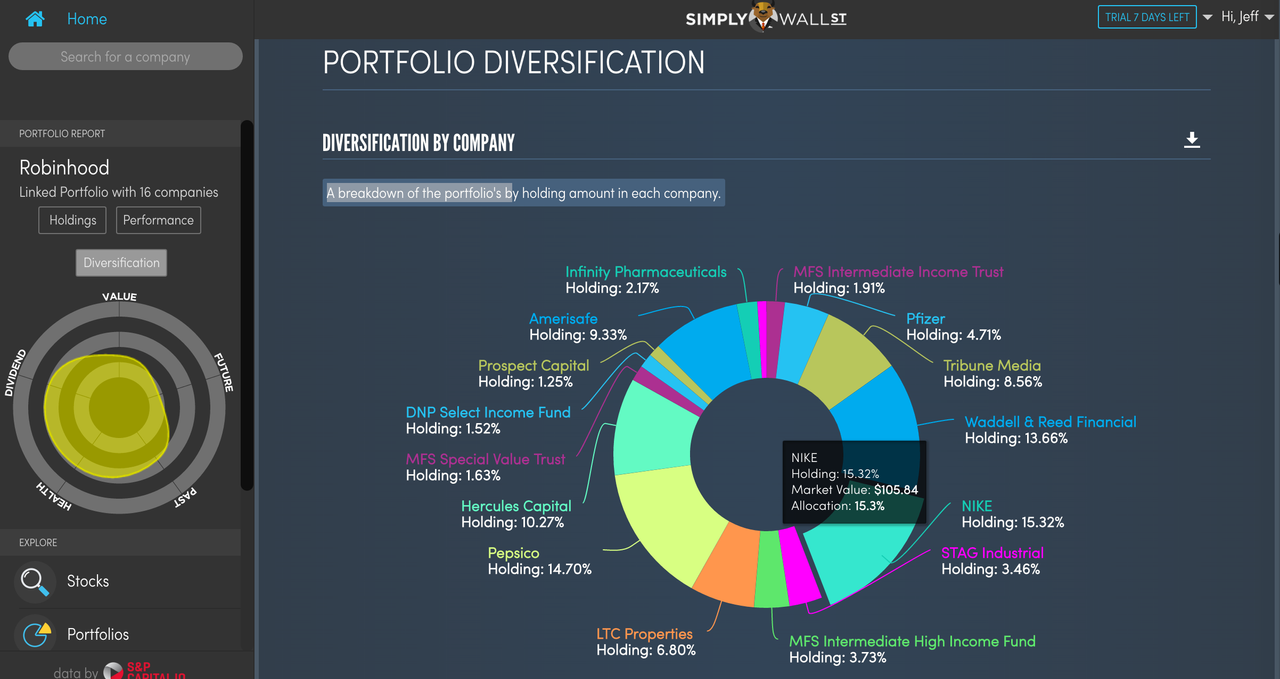This screenshot has height=679, width=1280.
Task: Click the Portfolio Diversification heading
Action: tap(513, 62)
